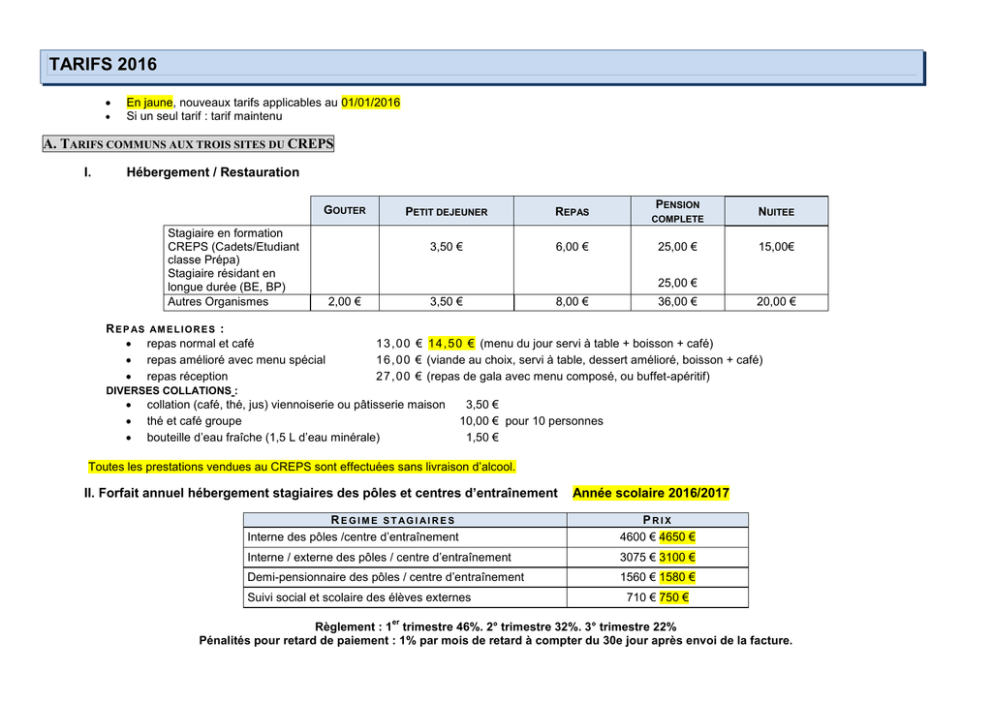Image resolution: width=992 pixels, height=702 pixels.
Task: Click section heading A. Tarifs communs
Action: tap(188, 144)
